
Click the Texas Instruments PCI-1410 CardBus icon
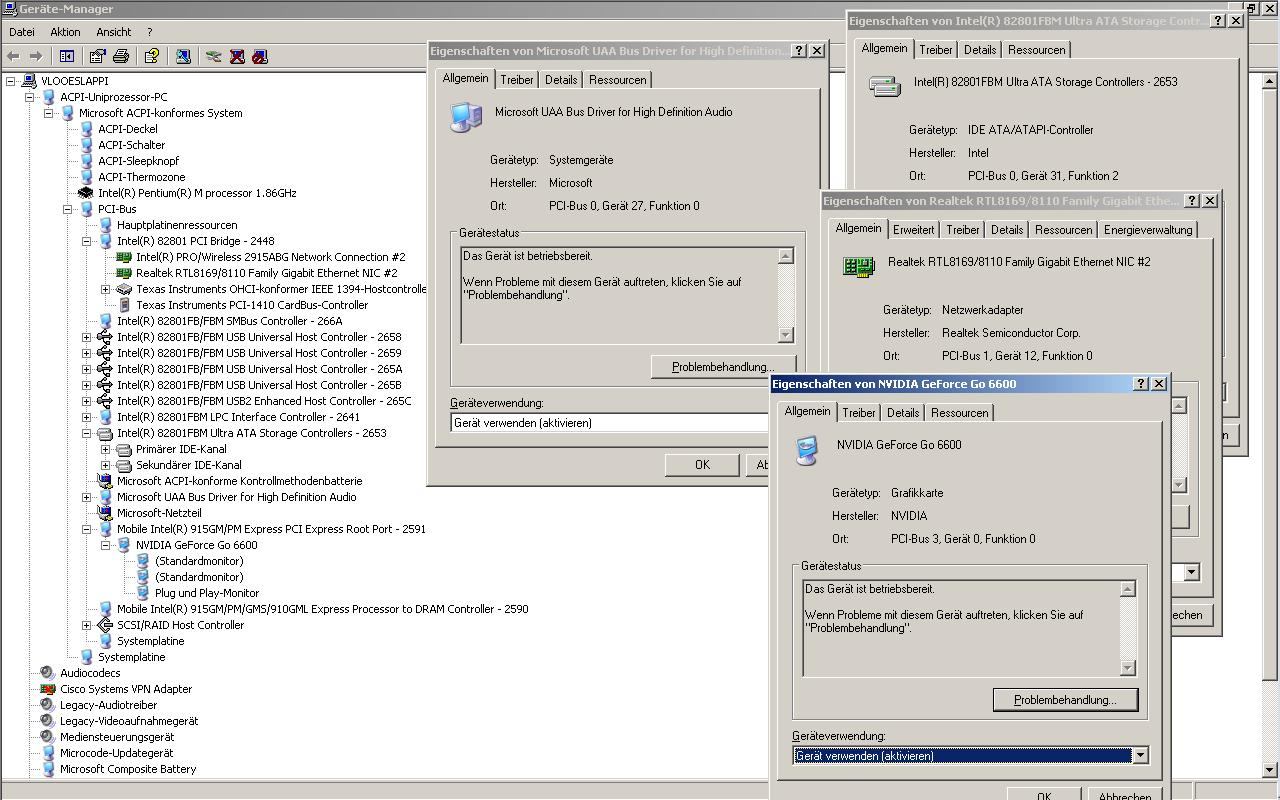pyautogui.click(x=124, y=305)
